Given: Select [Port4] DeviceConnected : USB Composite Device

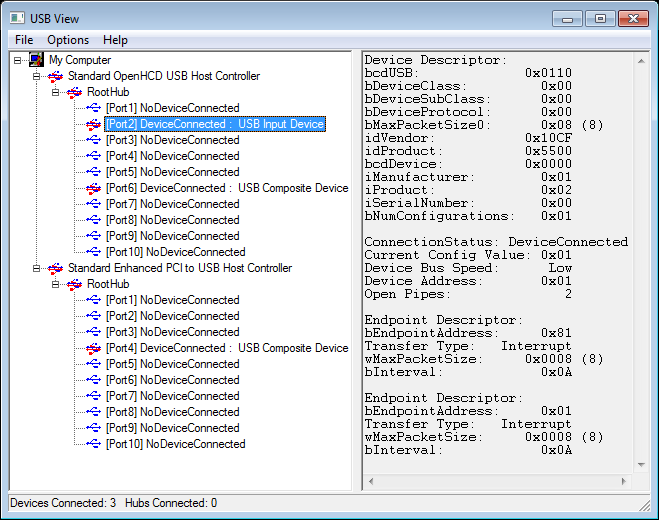Looking at the screenshot, I should 227,348.
